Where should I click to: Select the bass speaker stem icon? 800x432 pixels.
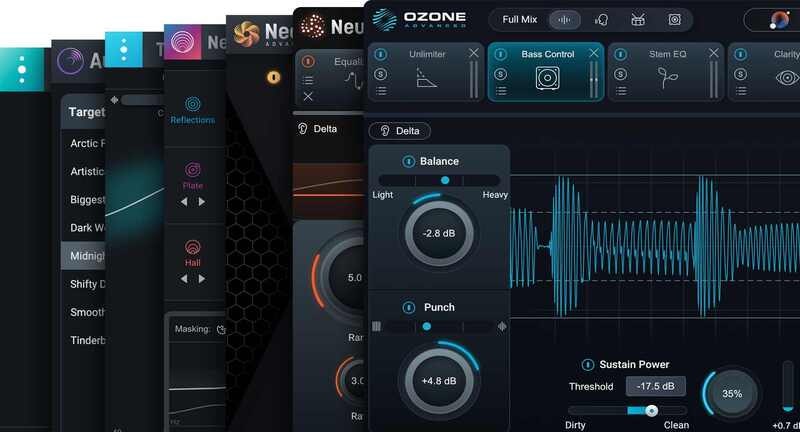pos(674,19)
